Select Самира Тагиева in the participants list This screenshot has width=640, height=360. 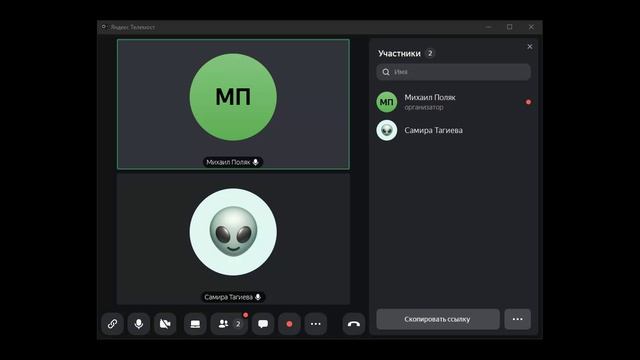[453, 130]
